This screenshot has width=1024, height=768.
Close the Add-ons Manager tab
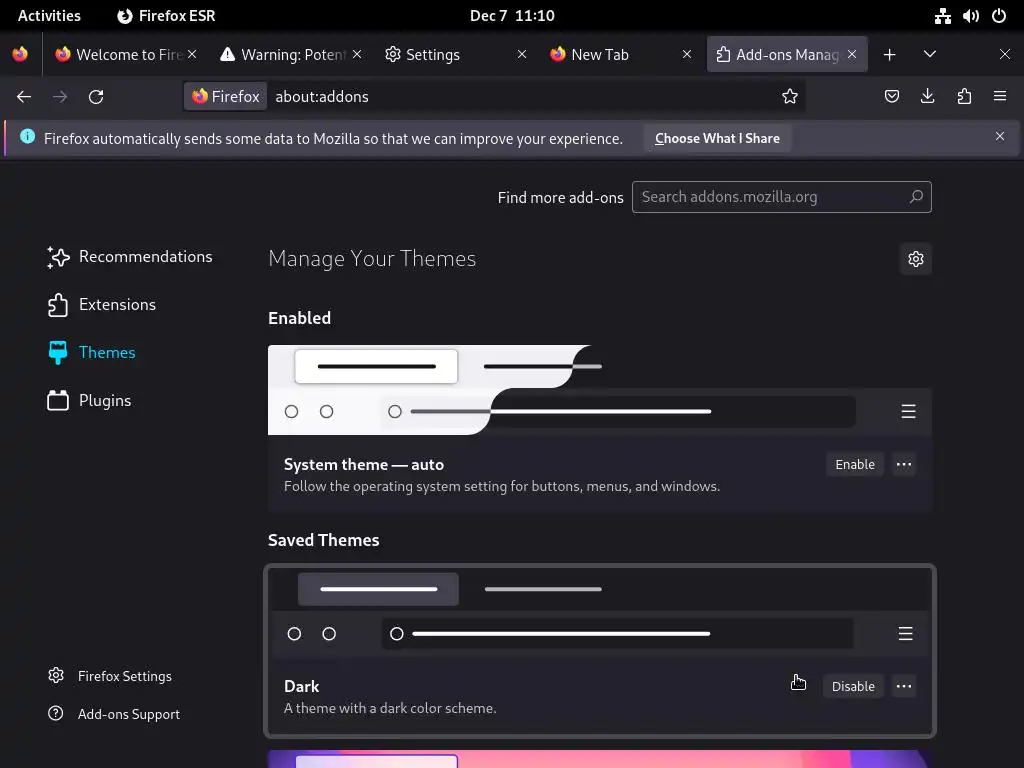pyautogui.click(x=852, y=54)
